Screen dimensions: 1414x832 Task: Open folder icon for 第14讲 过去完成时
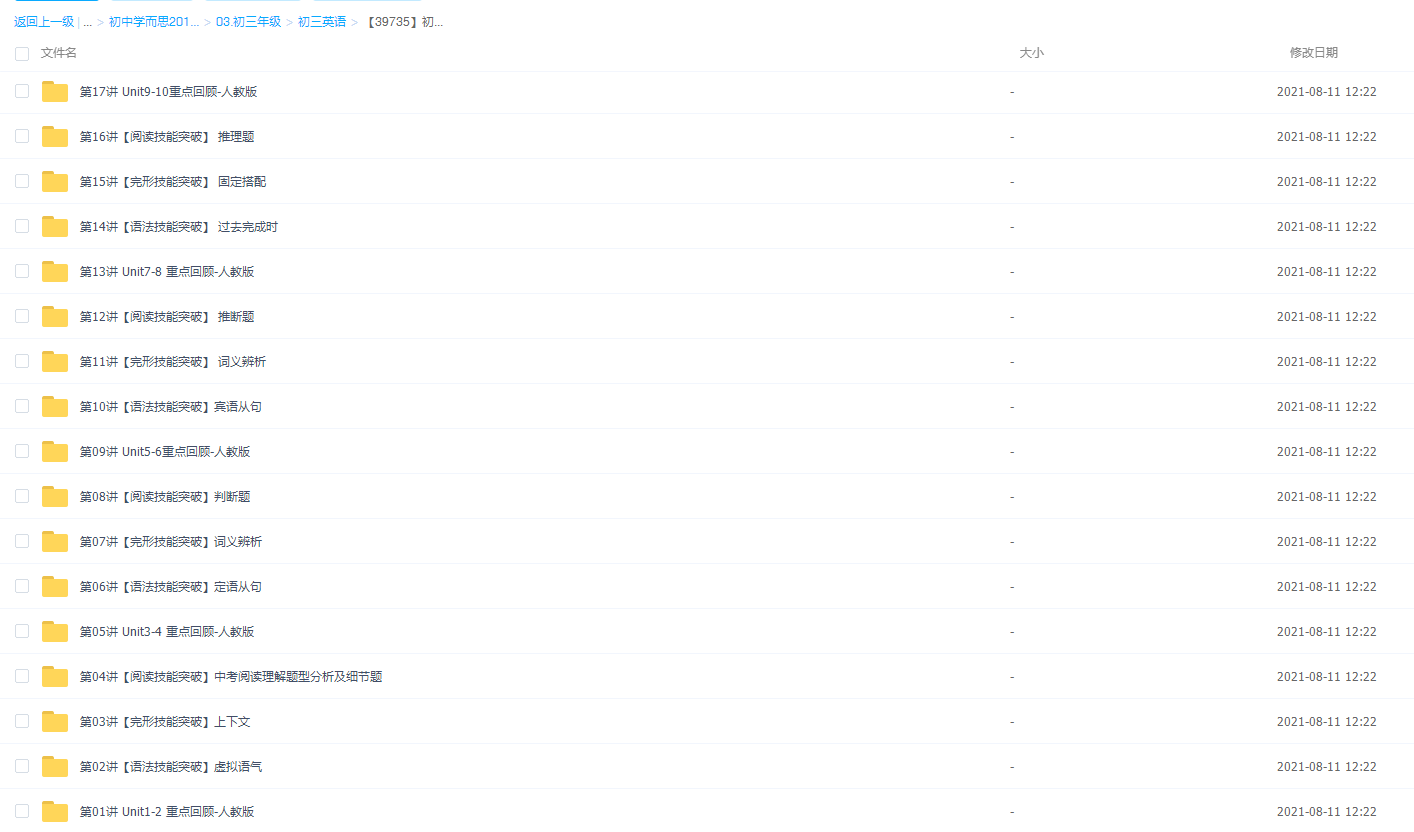point(55,227)
